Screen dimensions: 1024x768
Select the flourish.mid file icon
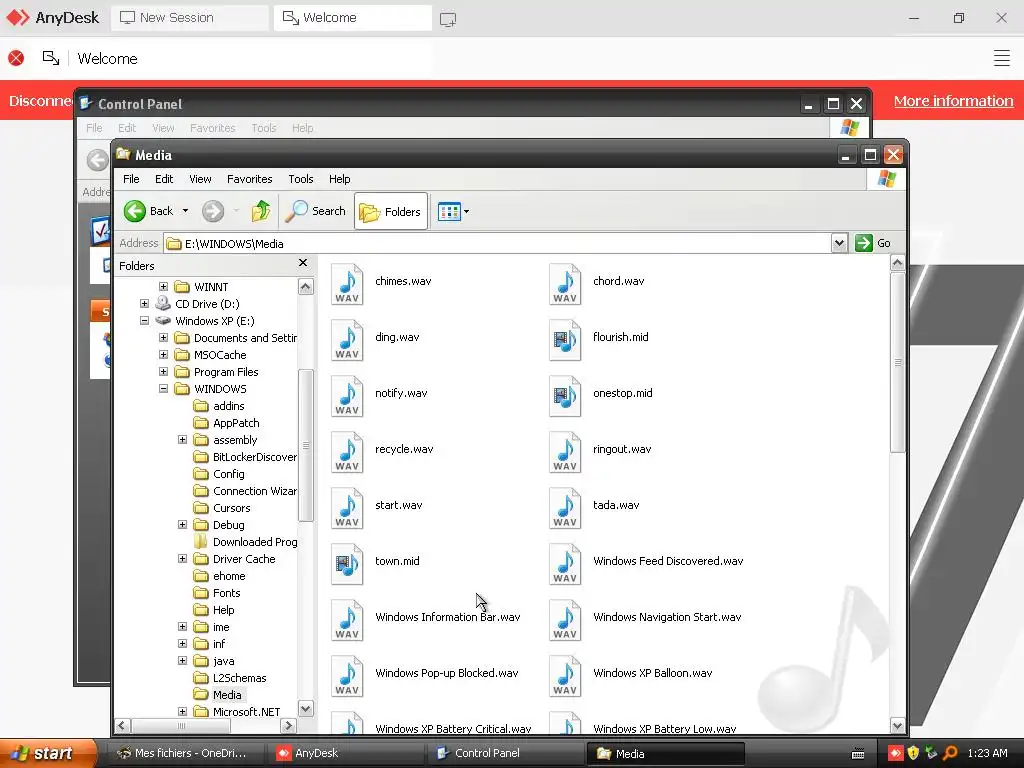(565, 340)
